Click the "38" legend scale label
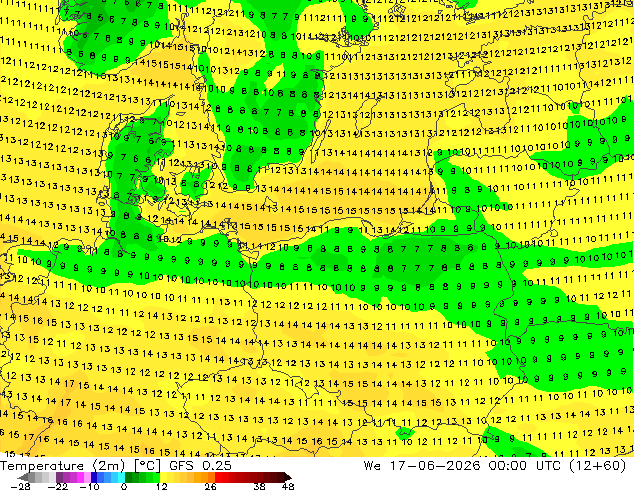The width and height of the screenshot is (634, 490). point(259,486)
